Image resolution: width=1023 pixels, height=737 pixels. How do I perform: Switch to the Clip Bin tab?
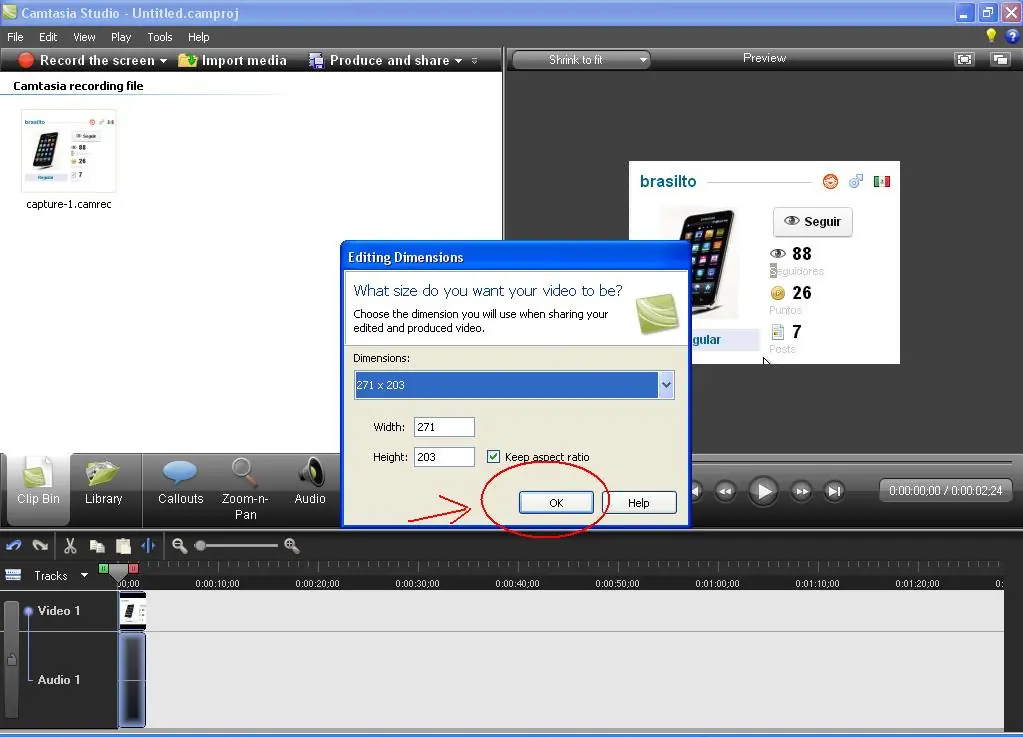coord(38,489)
